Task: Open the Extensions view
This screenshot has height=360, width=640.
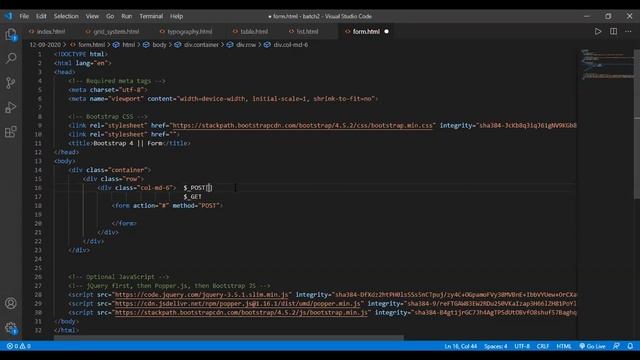Action: click(11, 131)
